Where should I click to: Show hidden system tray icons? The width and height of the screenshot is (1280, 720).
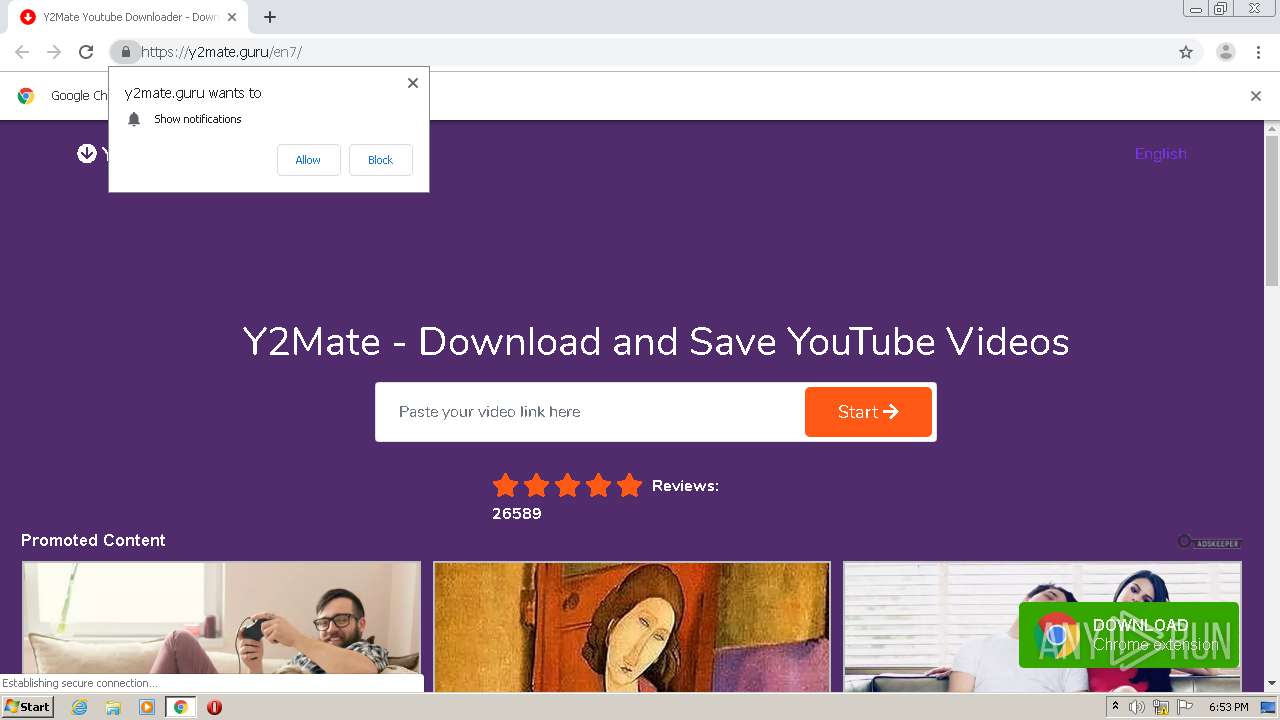1115,707
